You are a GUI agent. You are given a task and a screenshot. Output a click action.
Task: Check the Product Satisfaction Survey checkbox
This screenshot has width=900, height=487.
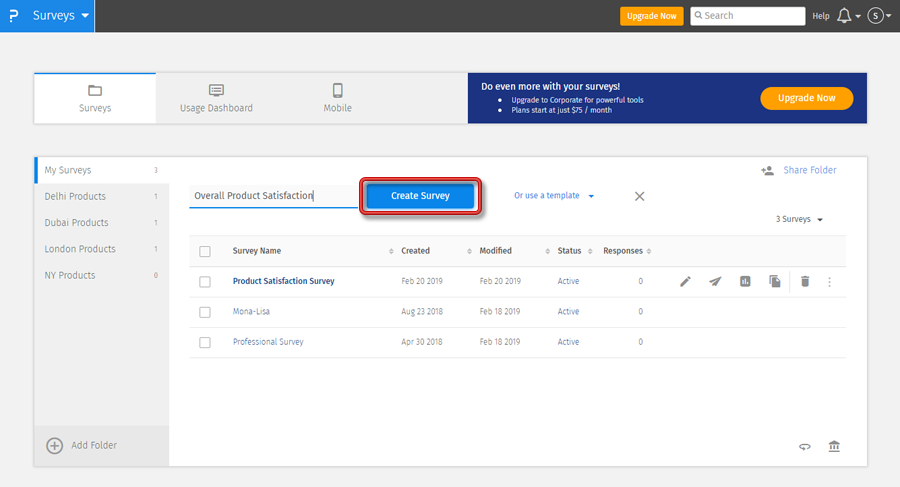(x=205, y=282)
